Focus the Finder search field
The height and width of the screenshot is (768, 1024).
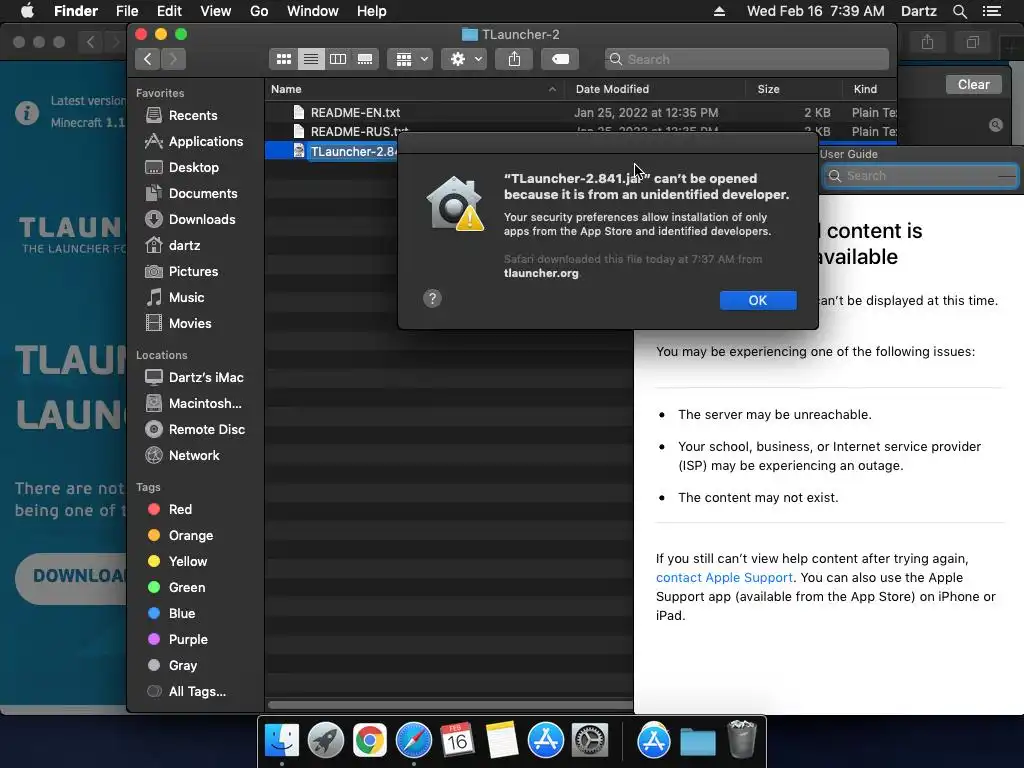pyautogui.click(x=746, y=59)
